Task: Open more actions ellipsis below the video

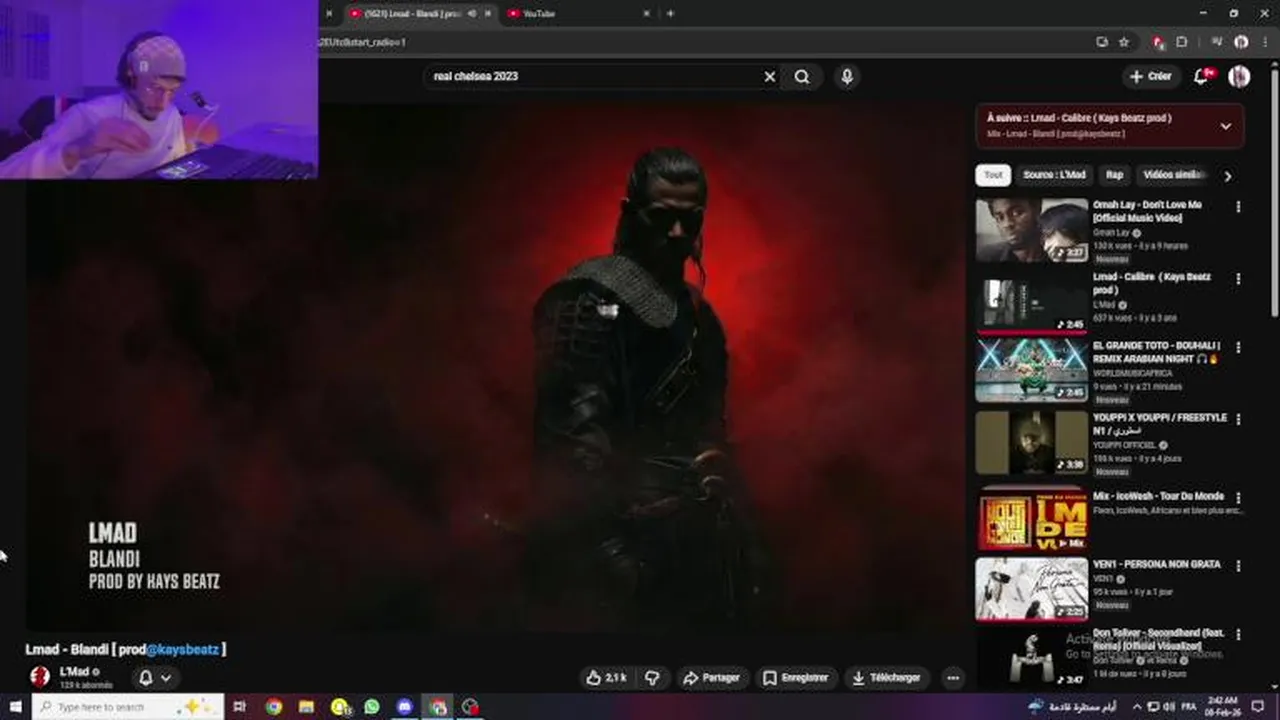Action: (x=953, y=678)
